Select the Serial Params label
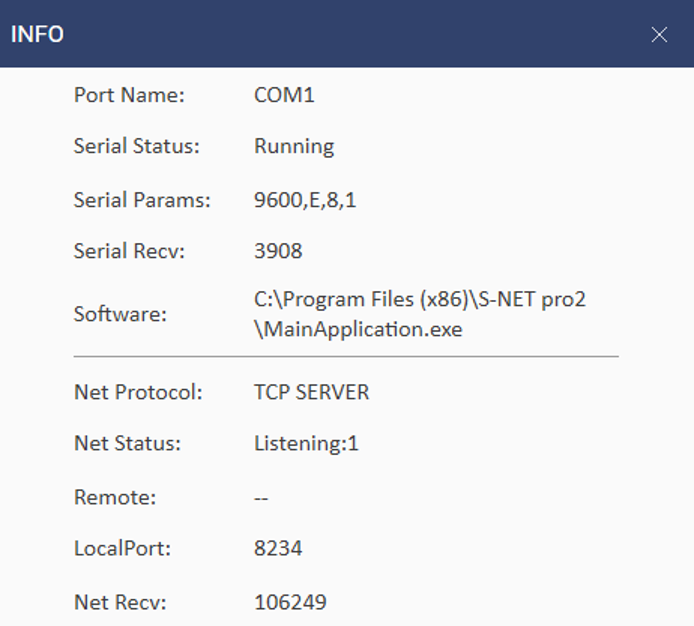This screenshot has width=694, height=626. 142,200
